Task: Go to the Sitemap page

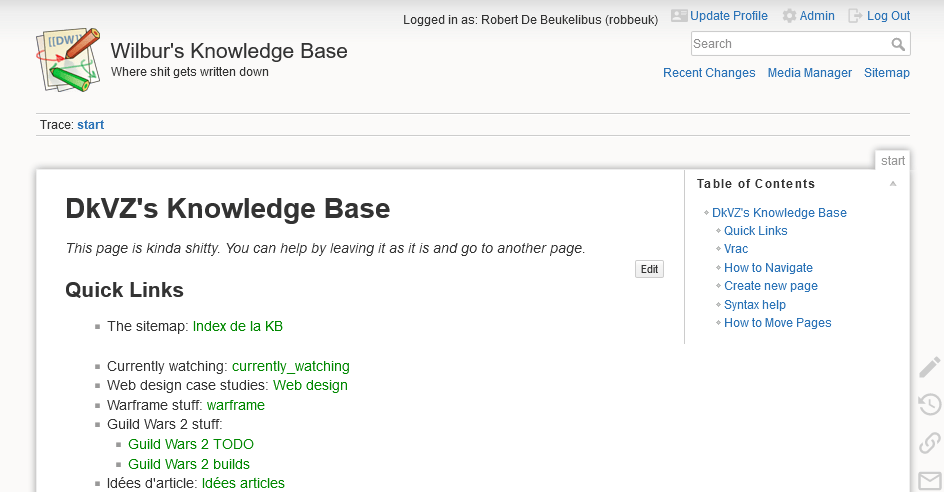Action: [886, 73]
